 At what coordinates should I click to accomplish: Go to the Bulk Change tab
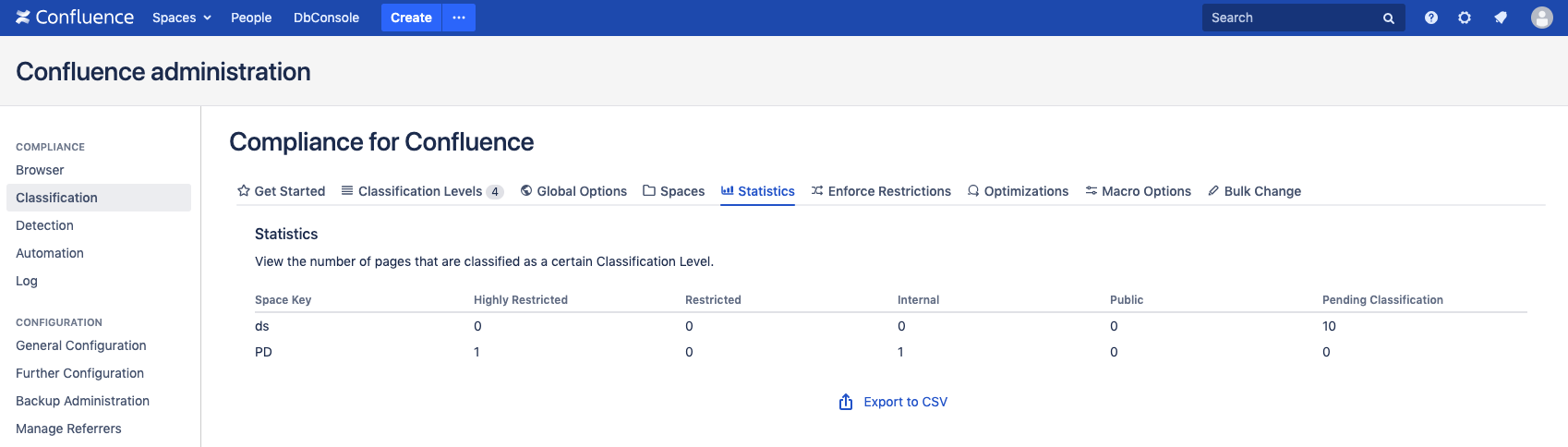point(1254,191)
